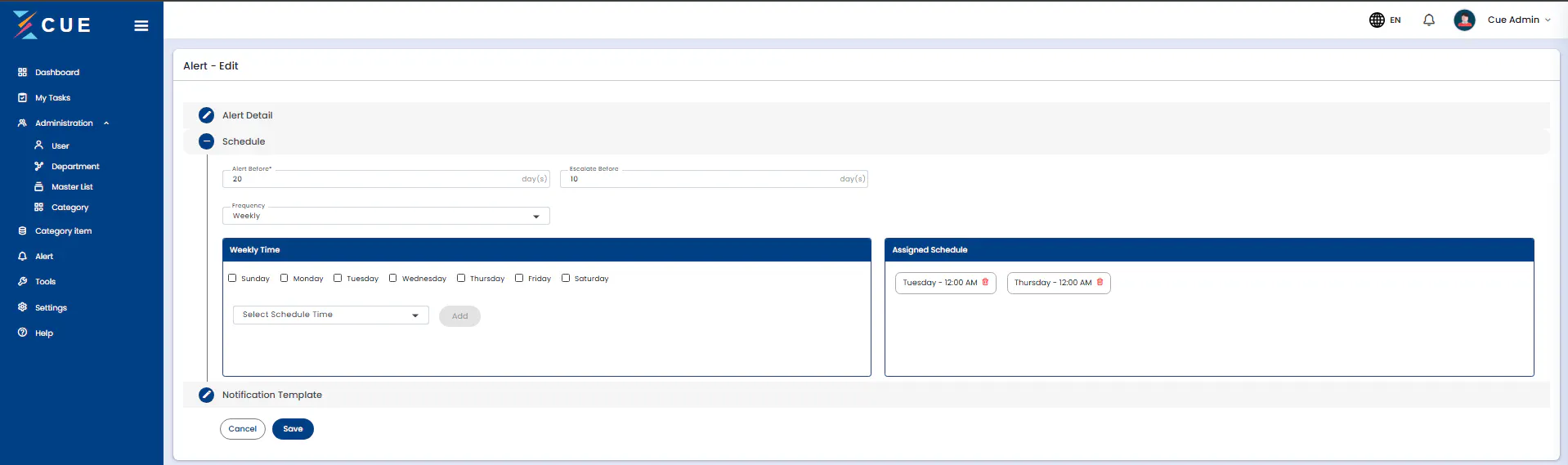This screenshot has width=1568, height=465.
Task: Click the Alert - Edit page title
Action: click(211, 66)
